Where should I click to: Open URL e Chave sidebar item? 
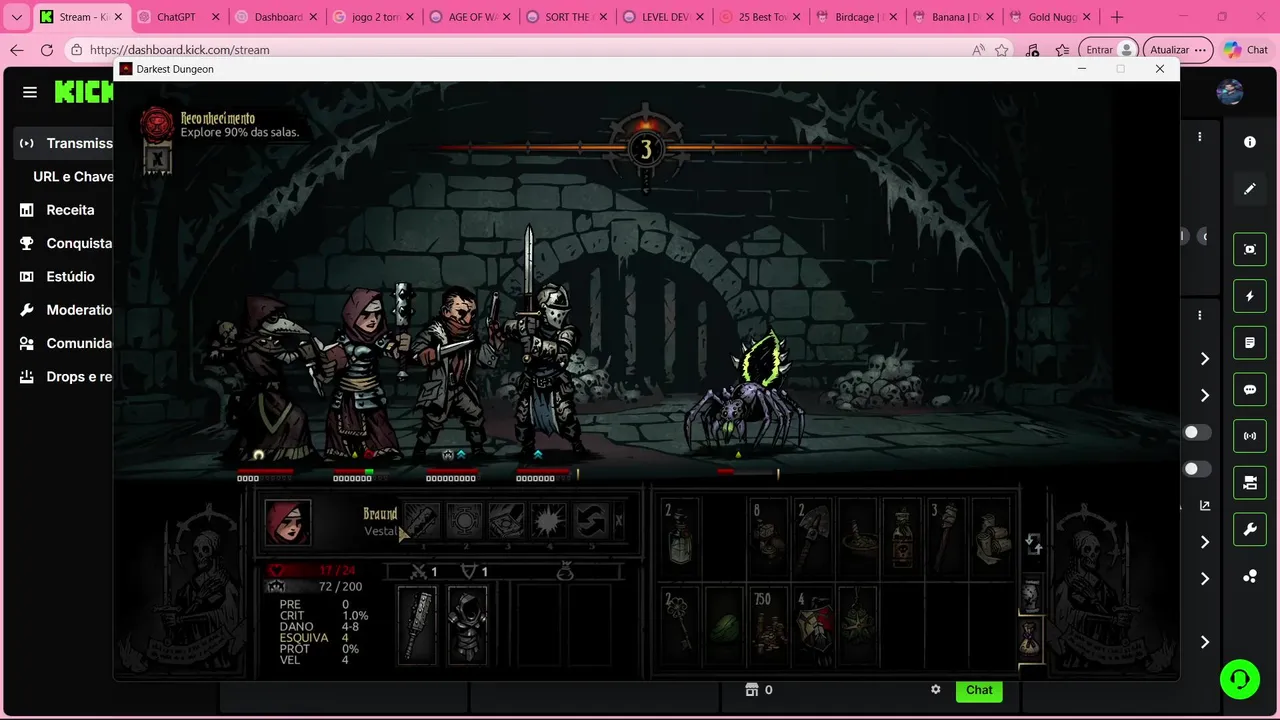(73, 176)
